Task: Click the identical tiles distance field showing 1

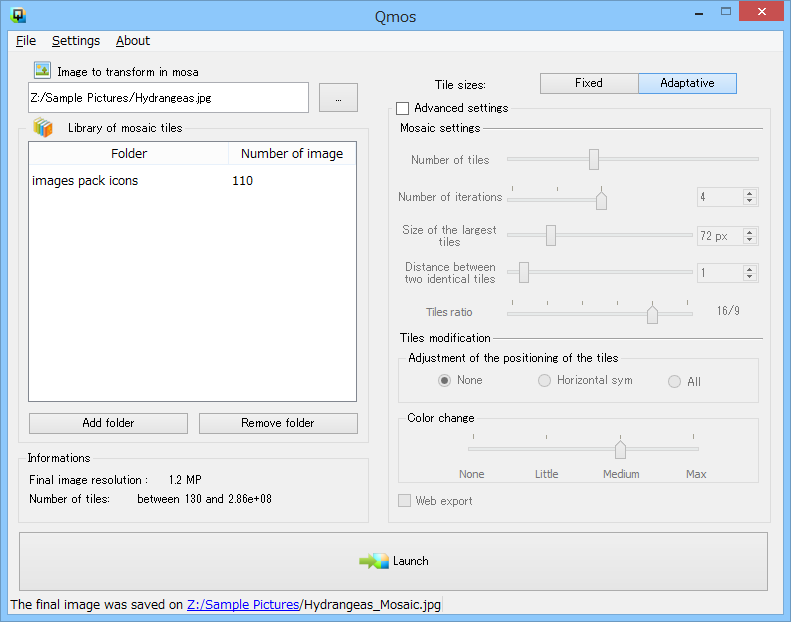Action: coord(720,273)
